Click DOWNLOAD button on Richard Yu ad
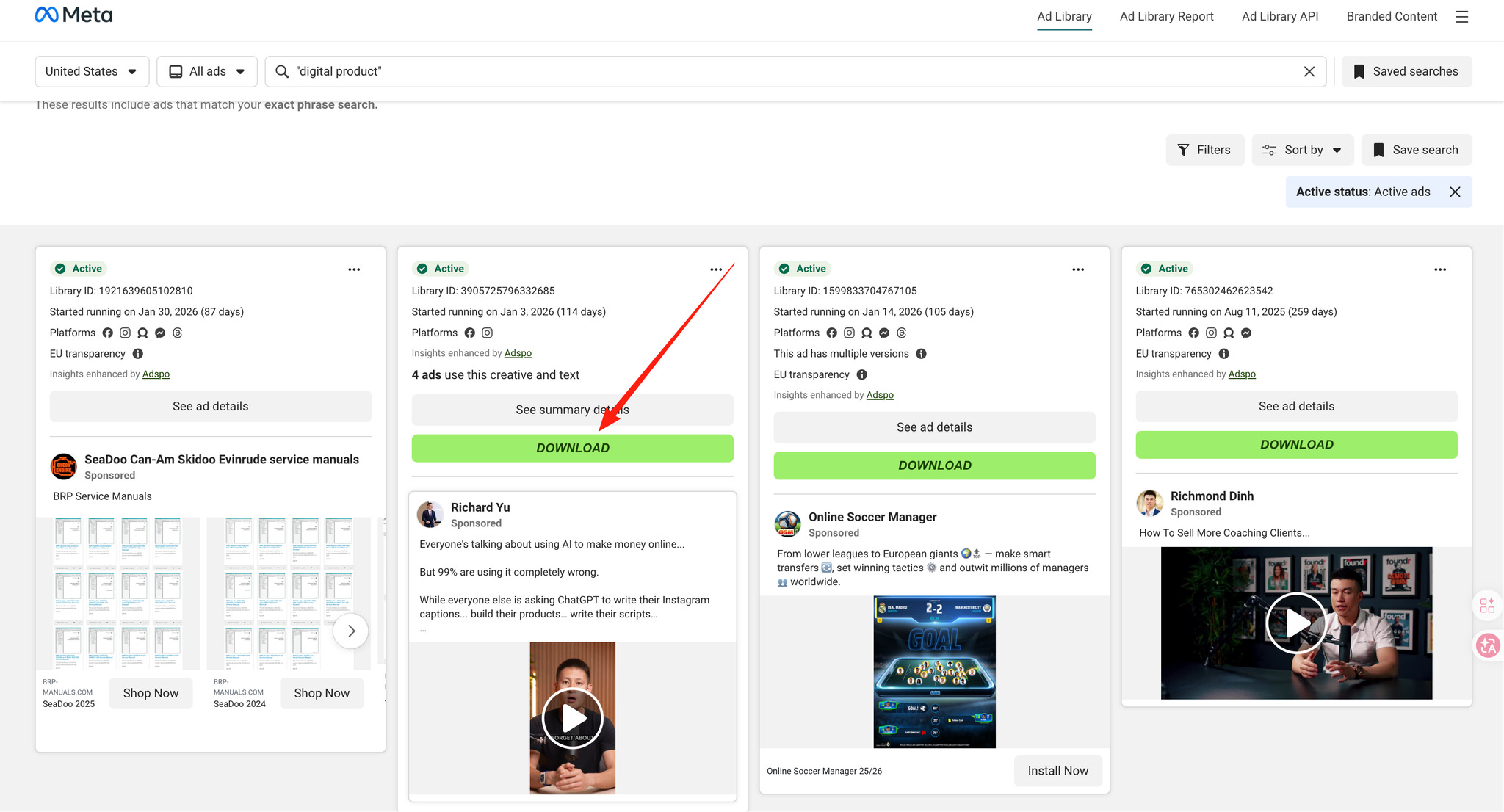 pos(572,448)
